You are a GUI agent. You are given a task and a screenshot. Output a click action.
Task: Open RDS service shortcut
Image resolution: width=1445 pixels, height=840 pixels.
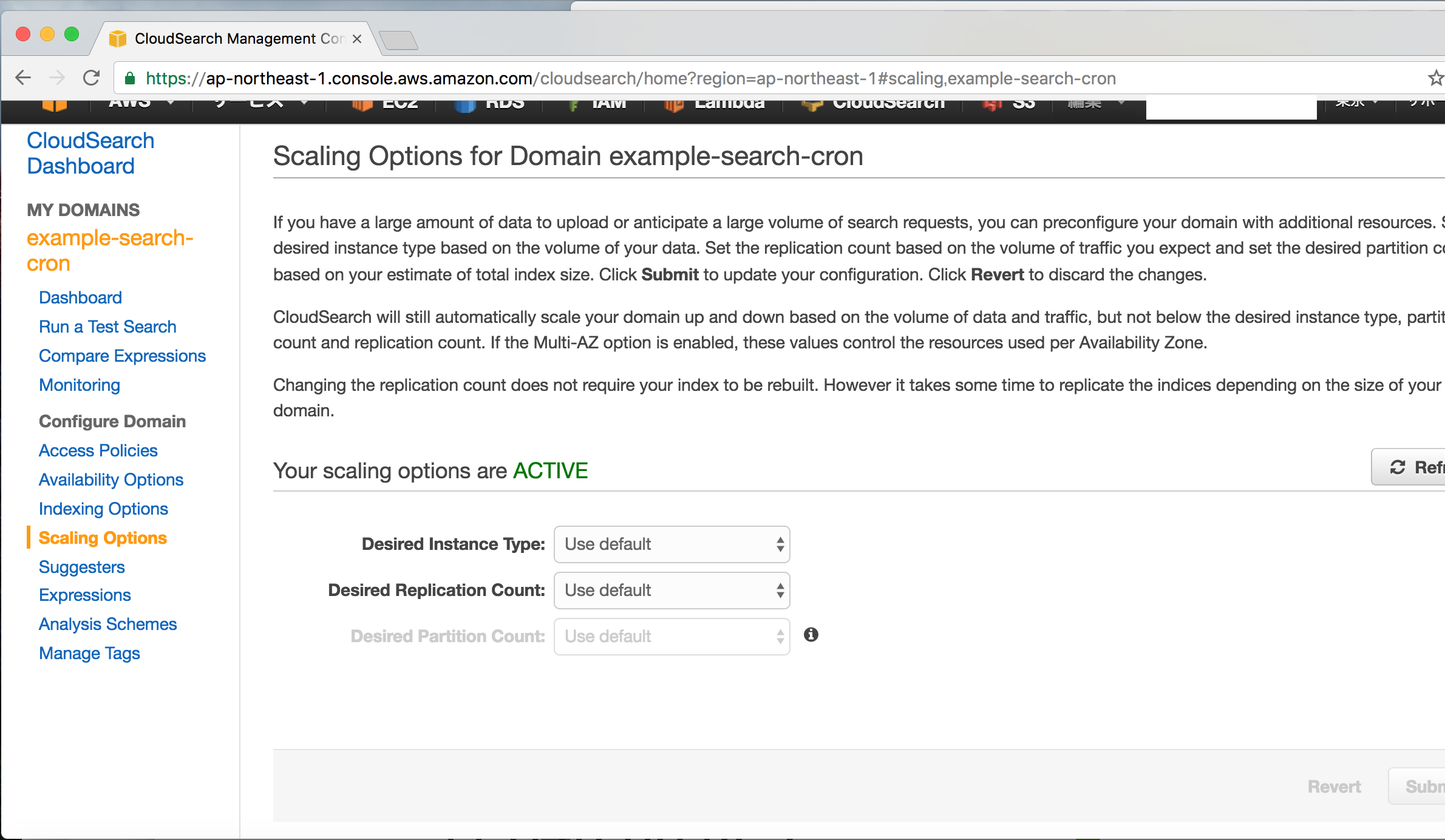click(489, 106)
